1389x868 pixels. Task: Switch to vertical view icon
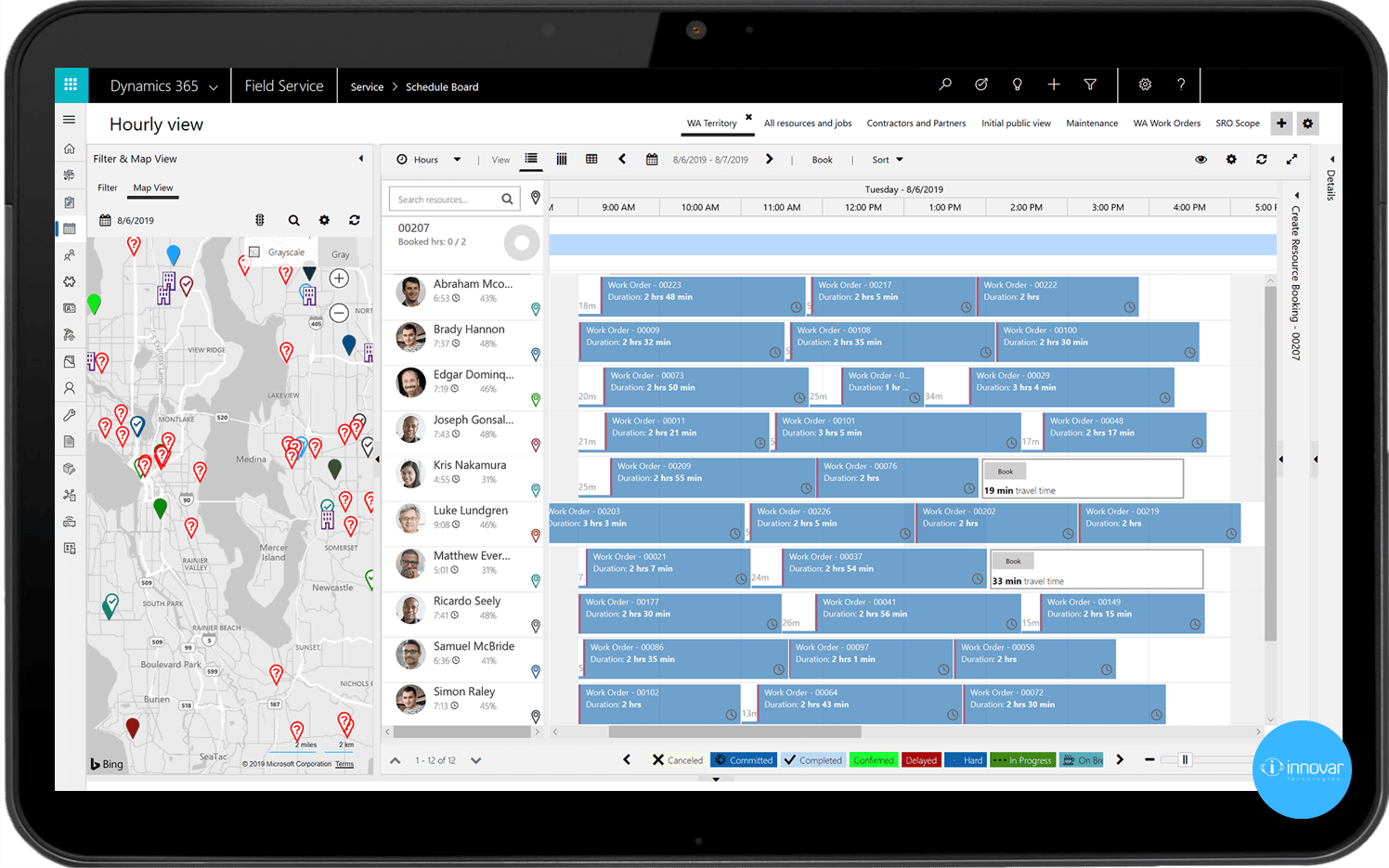coord(562,159)
